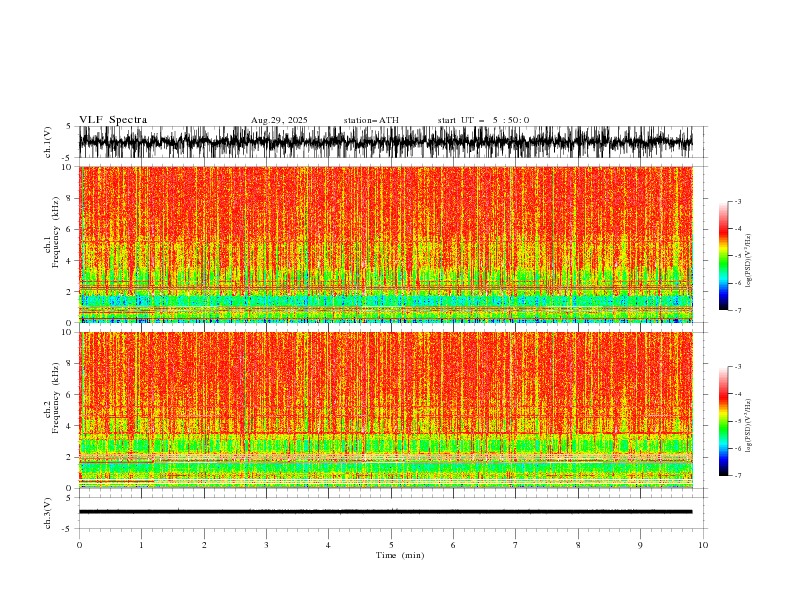Click the lower 'log(PSD)(V²/Hz)' colorbar label
The height and width of the screenshot is (612, 792).
[x=748, y=425]
